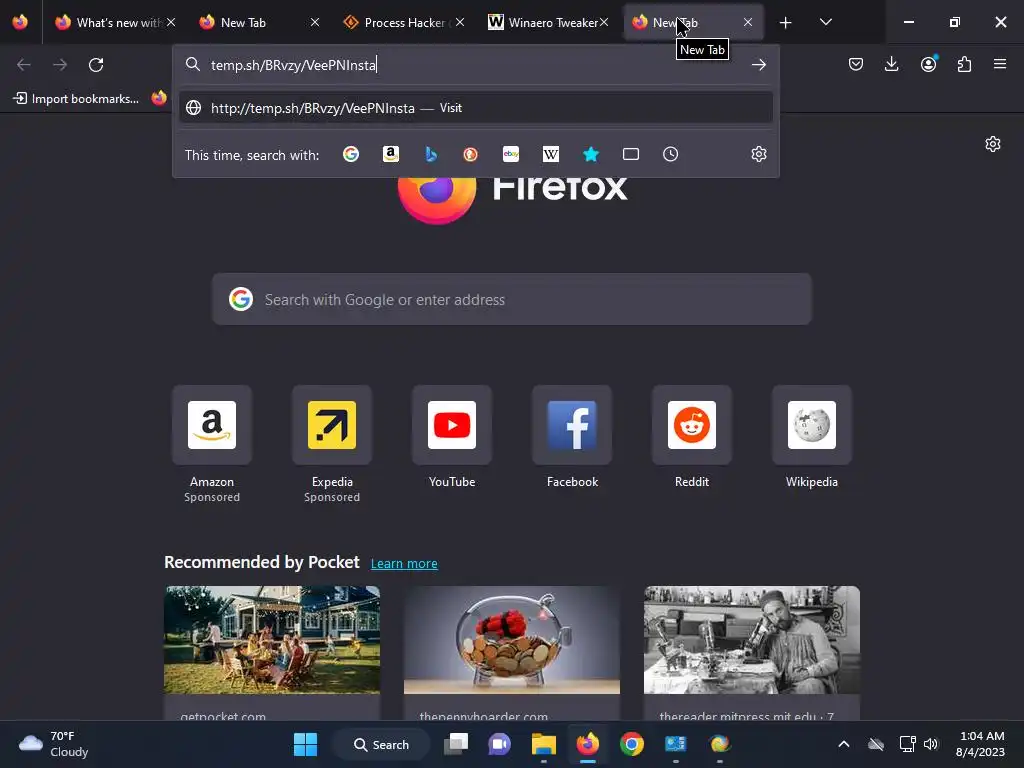Viewport: 1024px width, 768px height.
Task: Click into the address bar text field
Action: pyautogui.click(x=477, y=65)
